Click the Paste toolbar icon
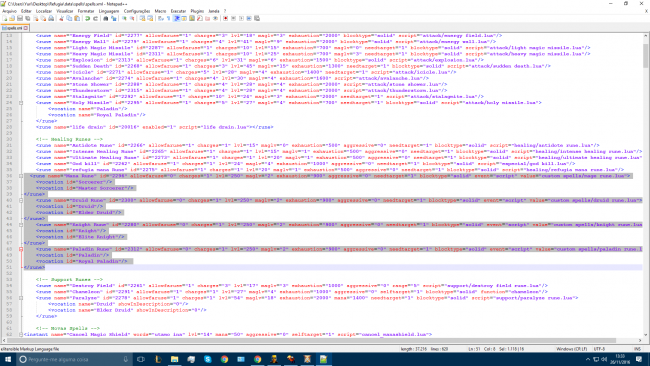 (77, 18)
